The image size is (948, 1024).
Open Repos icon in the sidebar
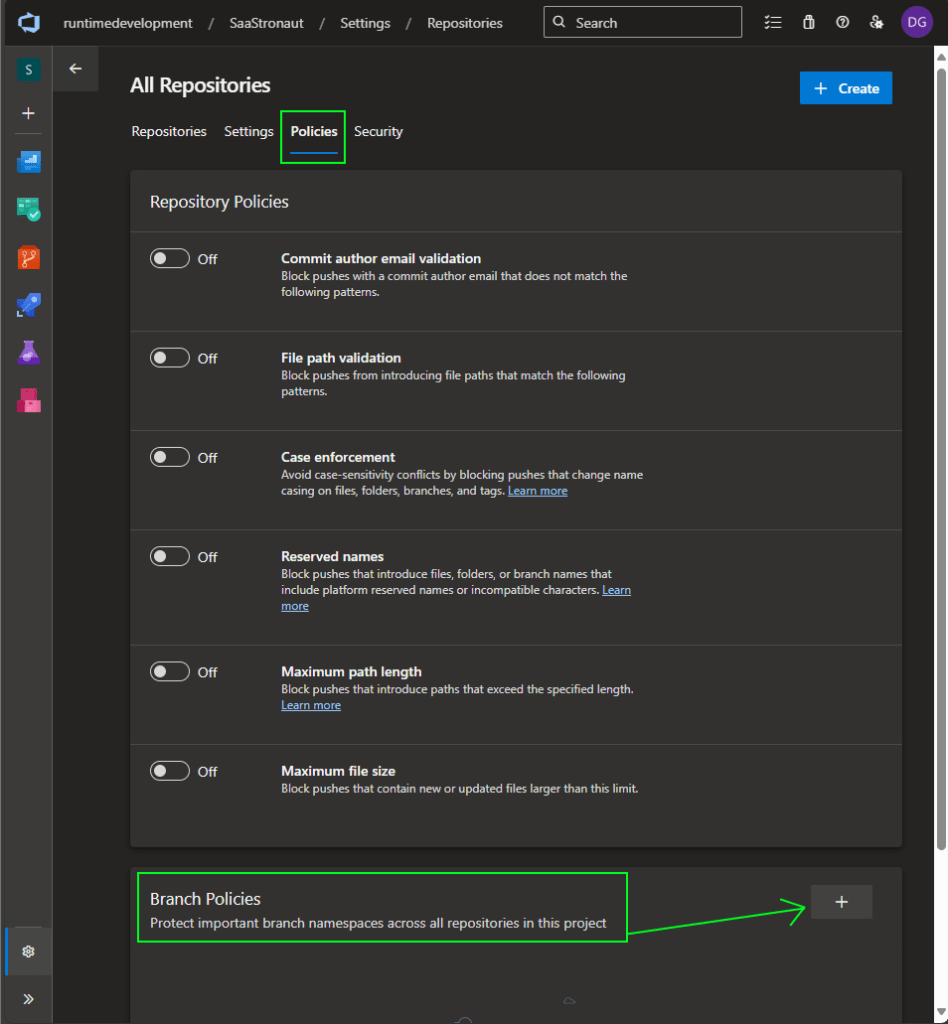point(28,257)
